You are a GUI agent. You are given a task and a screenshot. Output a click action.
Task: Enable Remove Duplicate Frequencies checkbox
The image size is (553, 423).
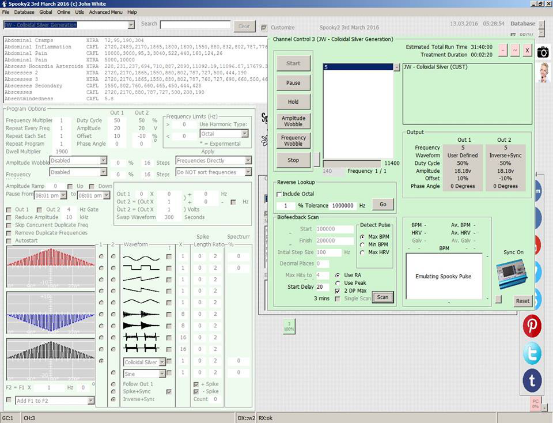(x=9, y=233)
